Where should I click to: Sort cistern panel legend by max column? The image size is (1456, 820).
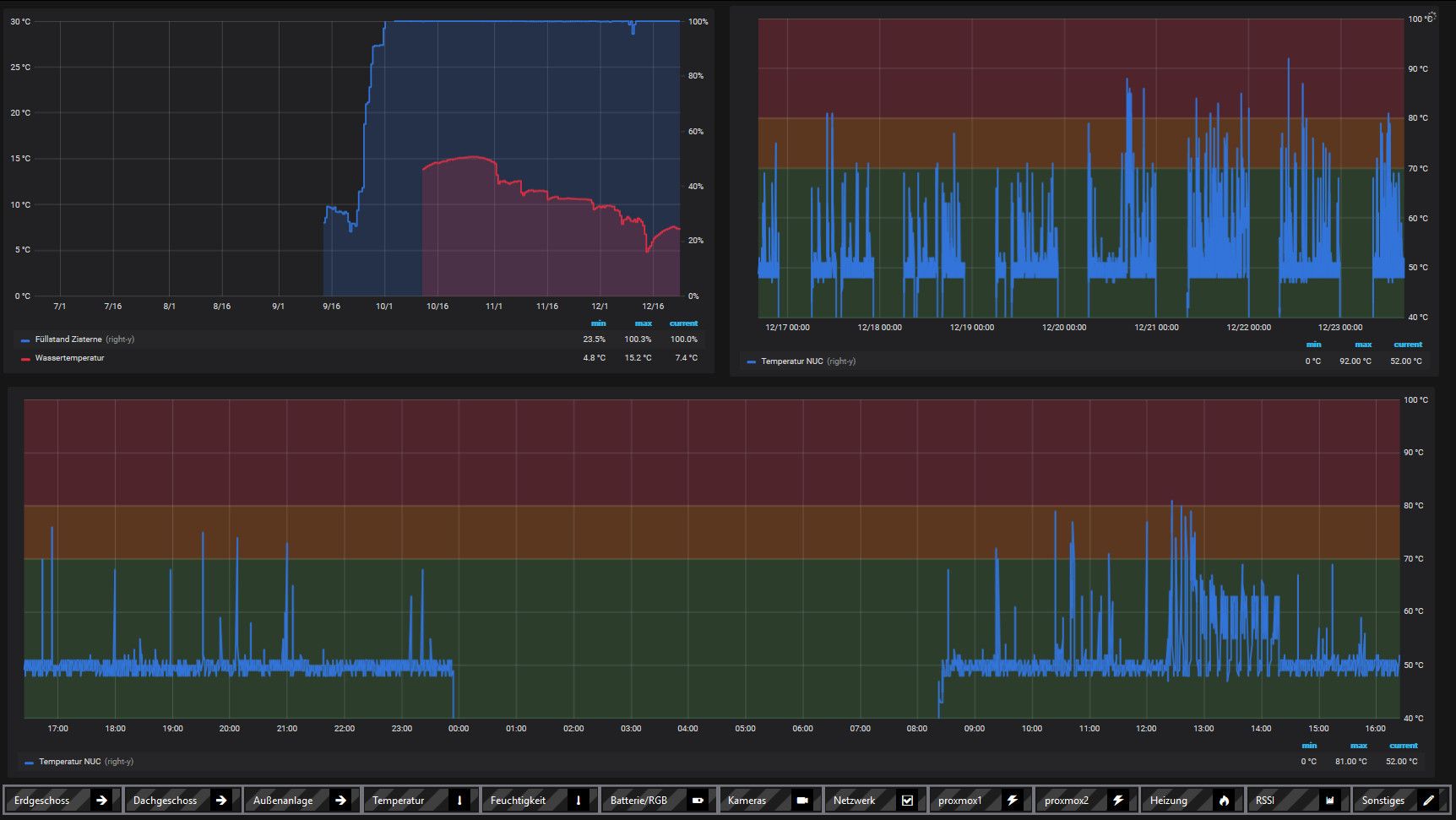[644, 323]
